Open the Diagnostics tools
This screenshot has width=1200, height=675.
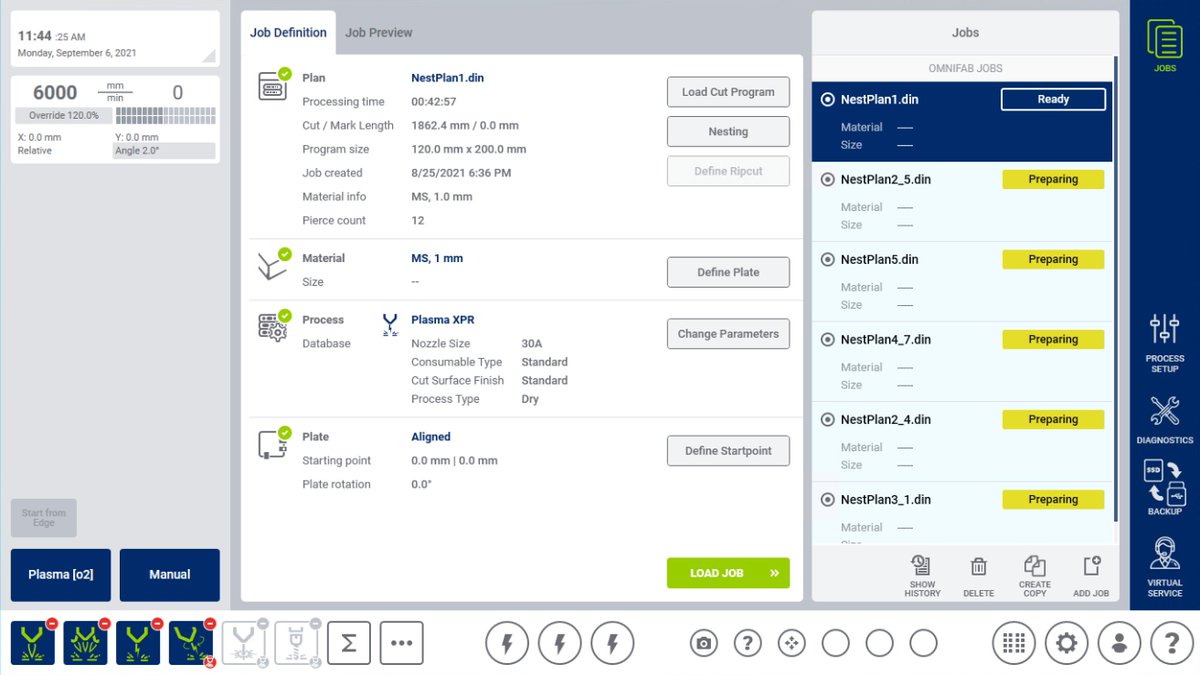[x=1165, y=420]
